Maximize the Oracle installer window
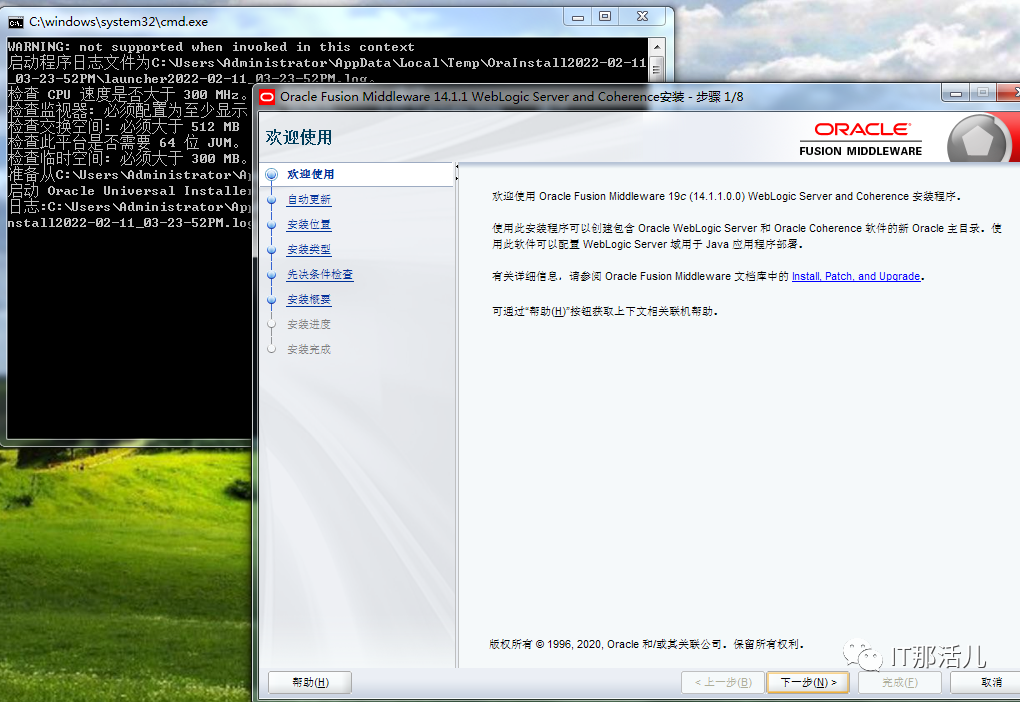The height and width of the screenshot is (702, 1020). click(983, 94)
